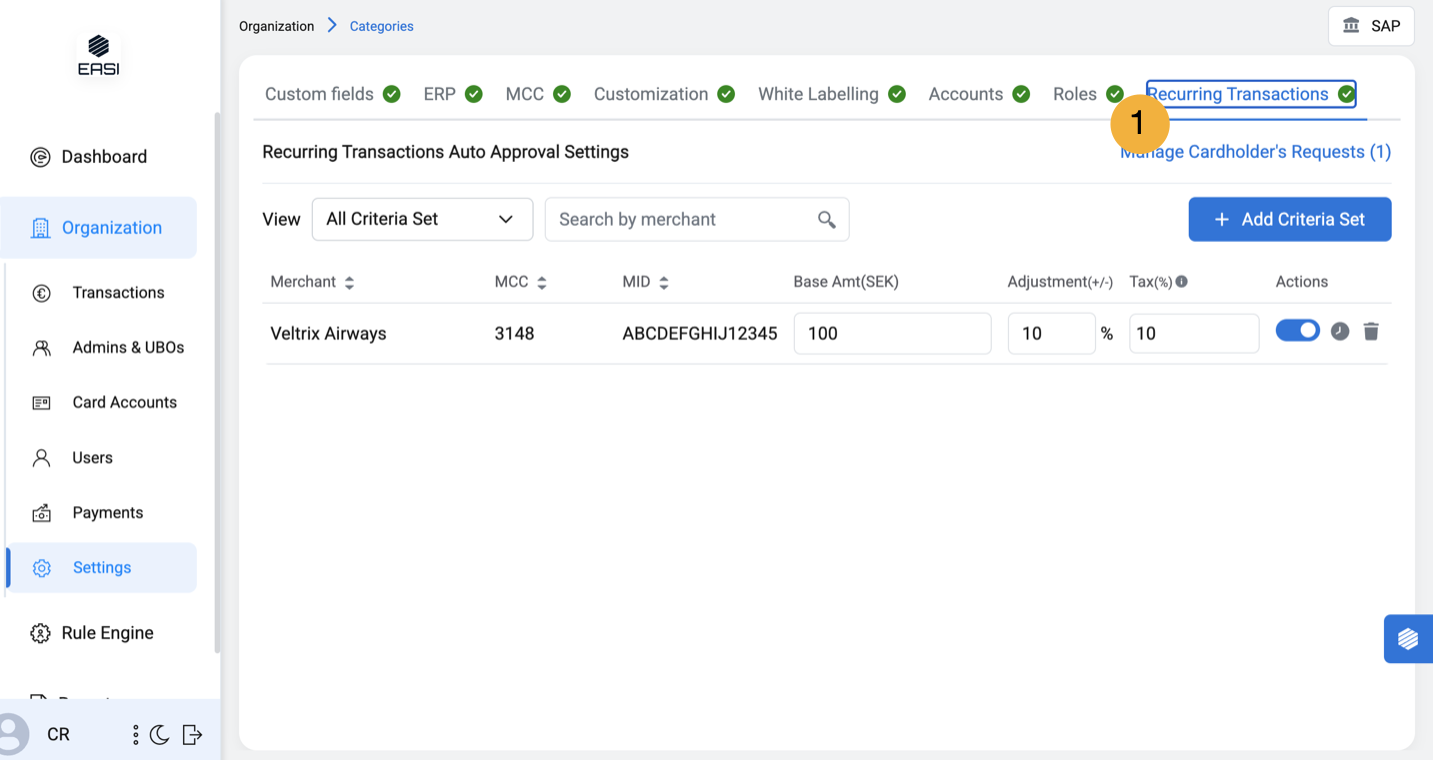The width and height of the screenshot is (1436, 760).
Task: Open the three-dot user menu
Action: [x=135, y=735]
